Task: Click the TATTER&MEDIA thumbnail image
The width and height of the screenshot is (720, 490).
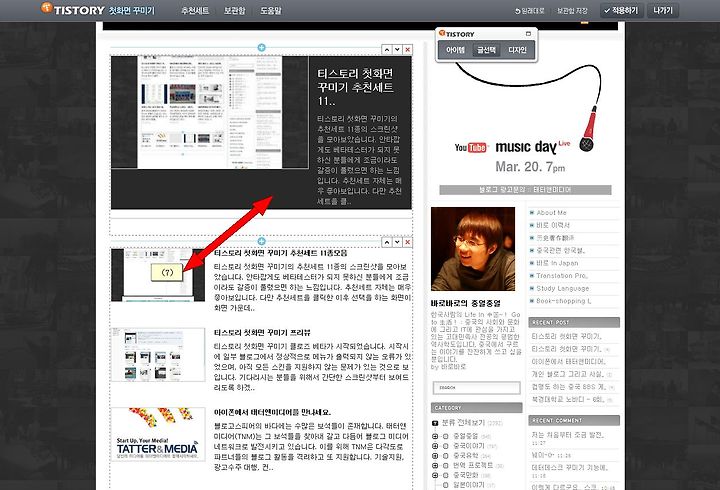Action: tap(158, 434)
